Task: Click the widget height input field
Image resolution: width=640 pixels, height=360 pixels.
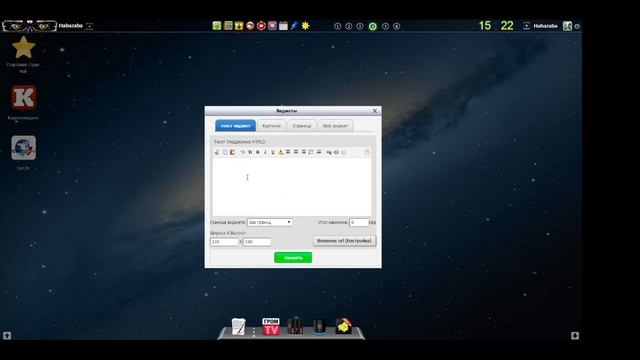Action: click(257, 242)
